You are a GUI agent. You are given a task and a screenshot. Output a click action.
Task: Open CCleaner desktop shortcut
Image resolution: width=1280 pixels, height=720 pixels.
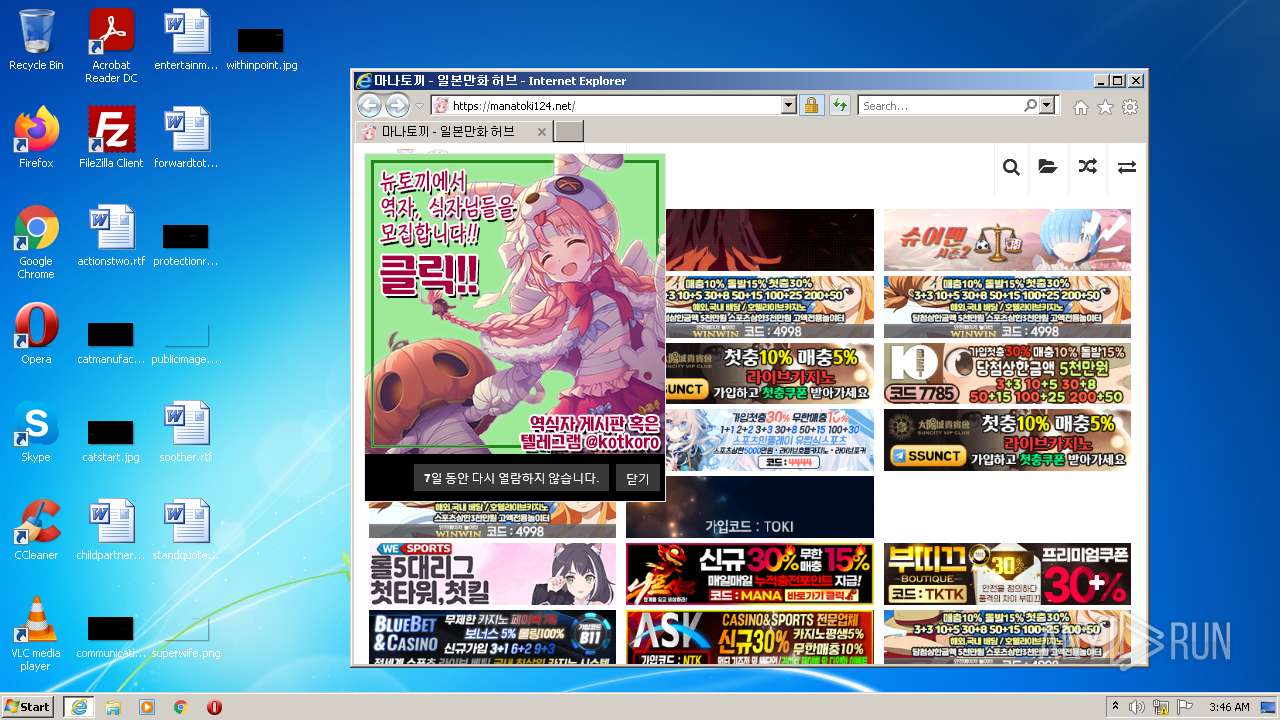pos(36,529)
